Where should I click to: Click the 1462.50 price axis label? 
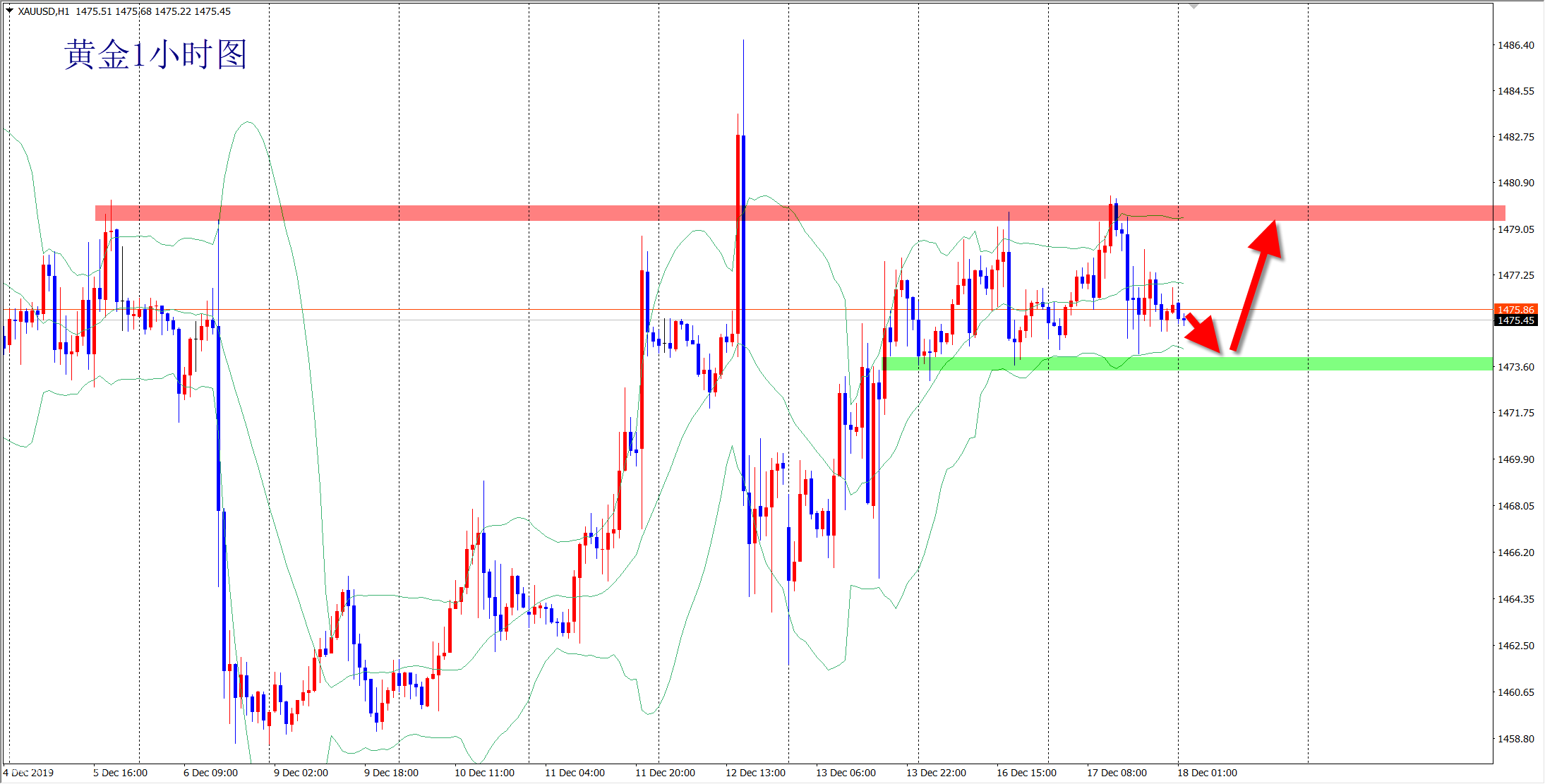[x=1516, y=646]
